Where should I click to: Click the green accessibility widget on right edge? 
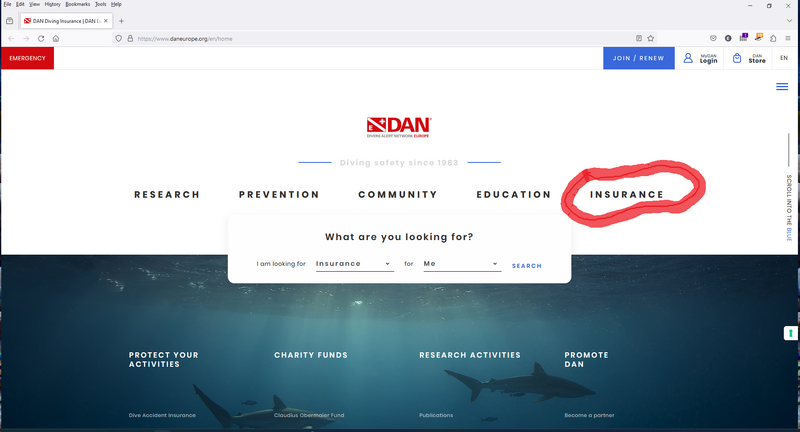pos(791,333)
